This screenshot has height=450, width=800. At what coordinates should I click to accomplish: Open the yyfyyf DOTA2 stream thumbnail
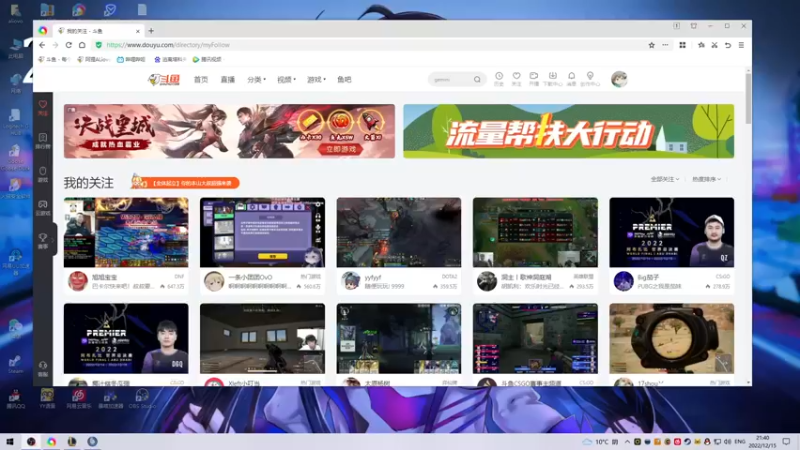click(x=398, y=233)
